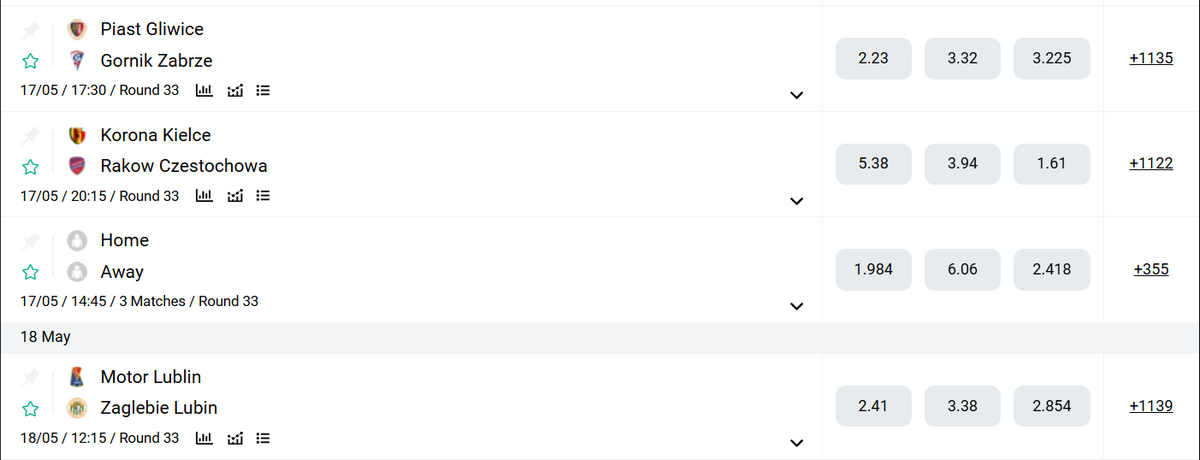1200x460 pixels.
Task: Toggle favorite star for Home vs Away event
Action: coord(31,272)
